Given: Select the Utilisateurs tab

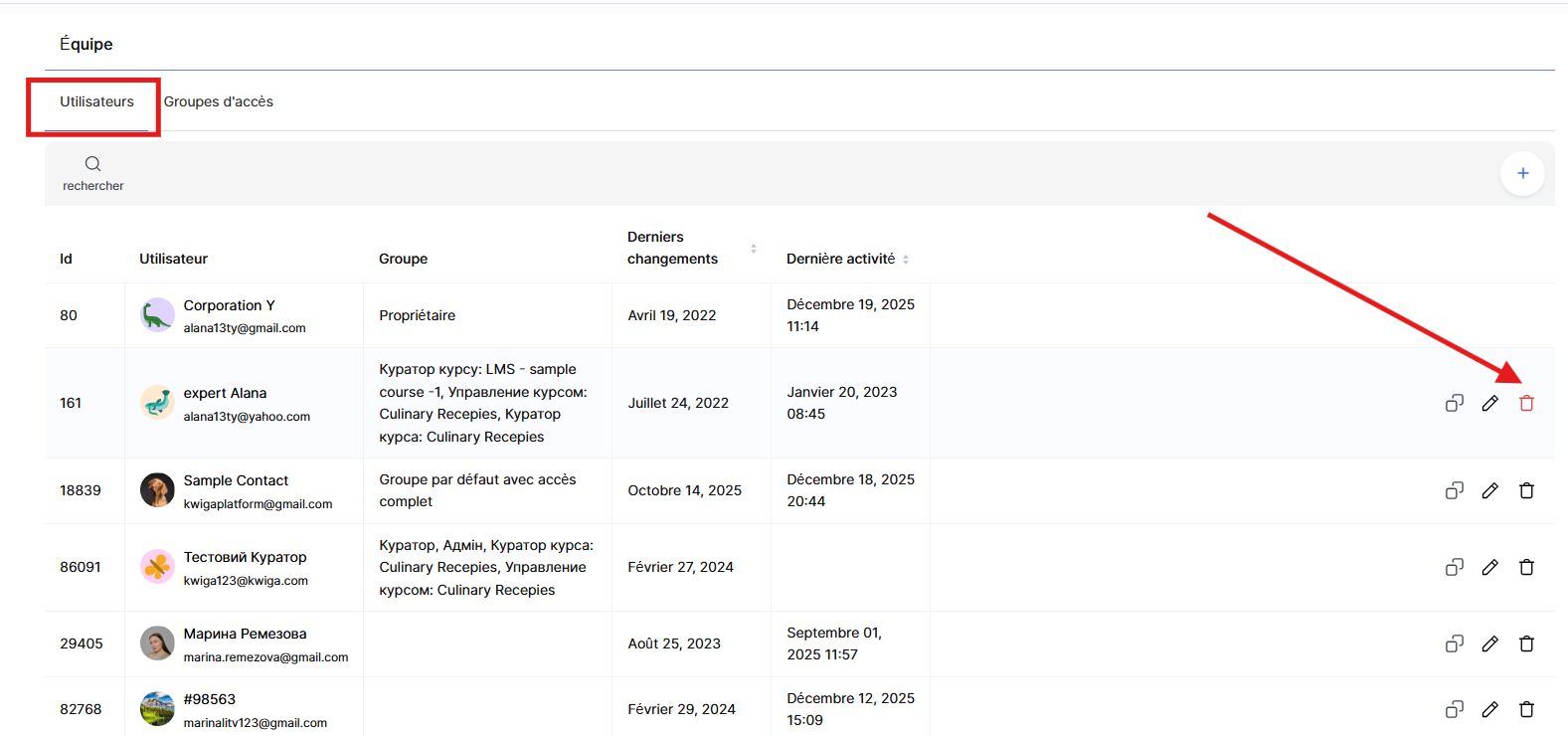Looking at the screenshot, I should tap(96, 101).
